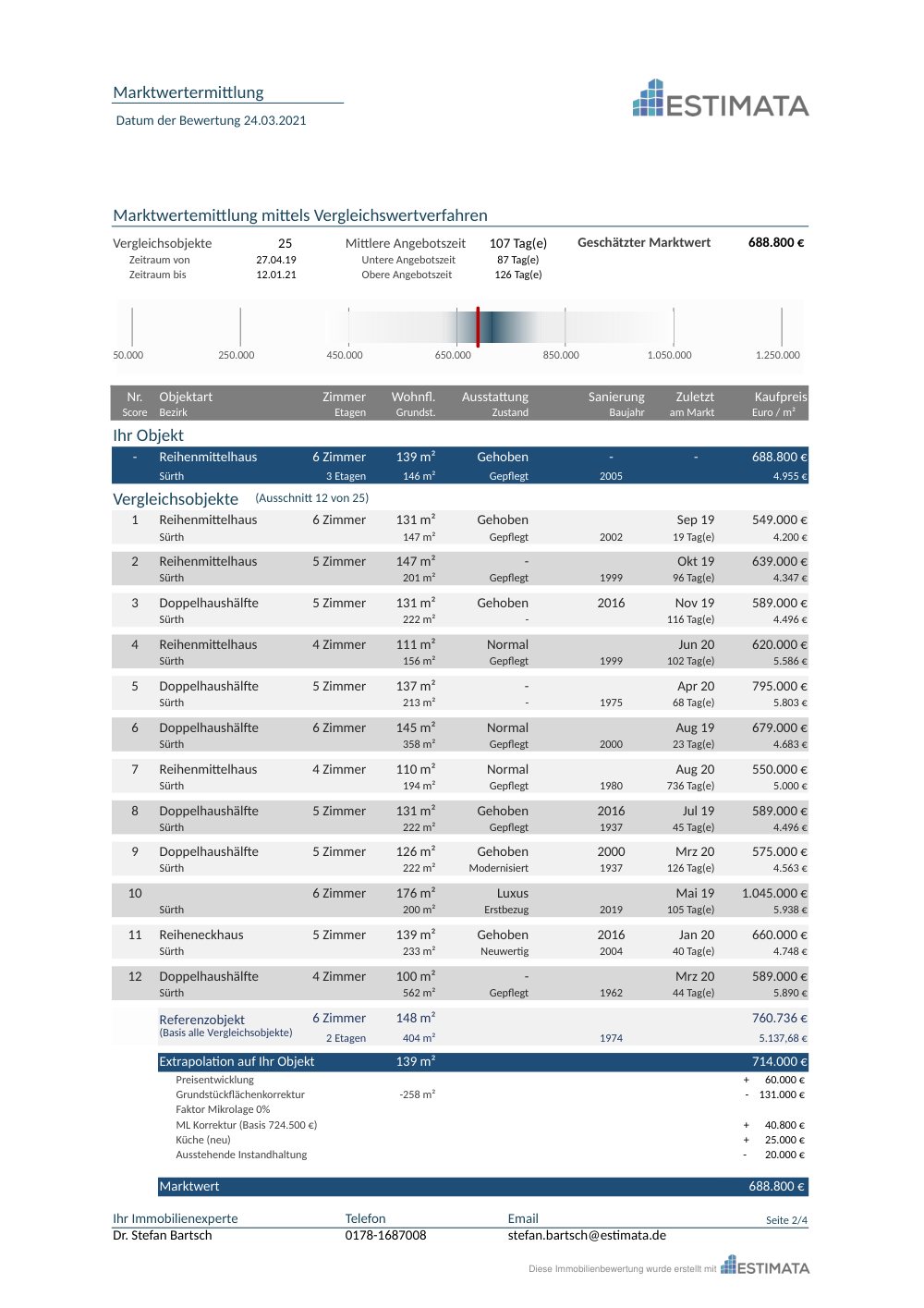Click the "Neuwertig" condition cell

coord(505,951)
